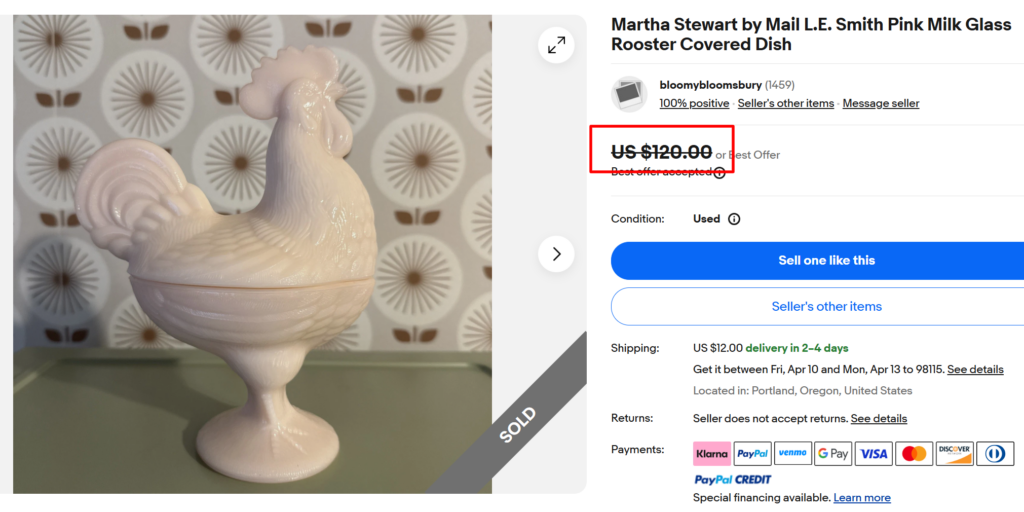Select the Venmo payment icon
The image size is (1024, 512).
coord(793,454)
